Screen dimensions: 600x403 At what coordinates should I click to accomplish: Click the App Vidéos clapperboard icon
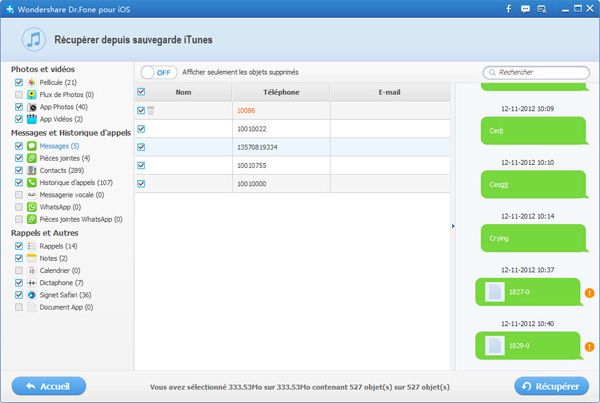[32, 119]
